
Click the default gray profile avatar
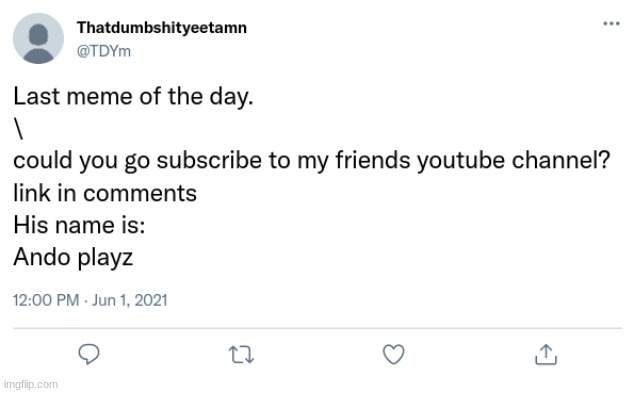pyautogui.click(x=38, y=38)
